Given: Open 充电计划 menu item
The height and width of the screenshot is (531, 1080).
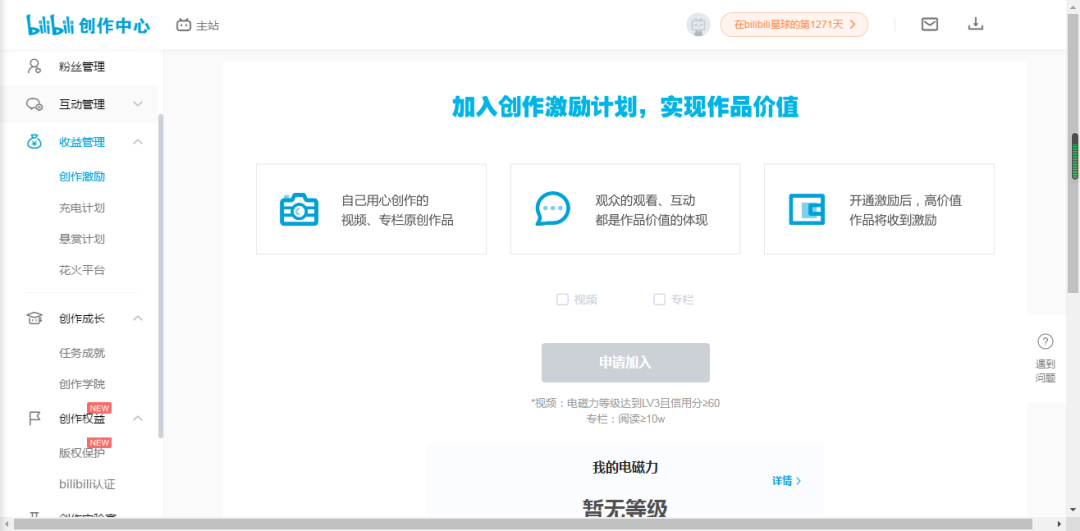Looking at the screenshot, I should point(82,207).
